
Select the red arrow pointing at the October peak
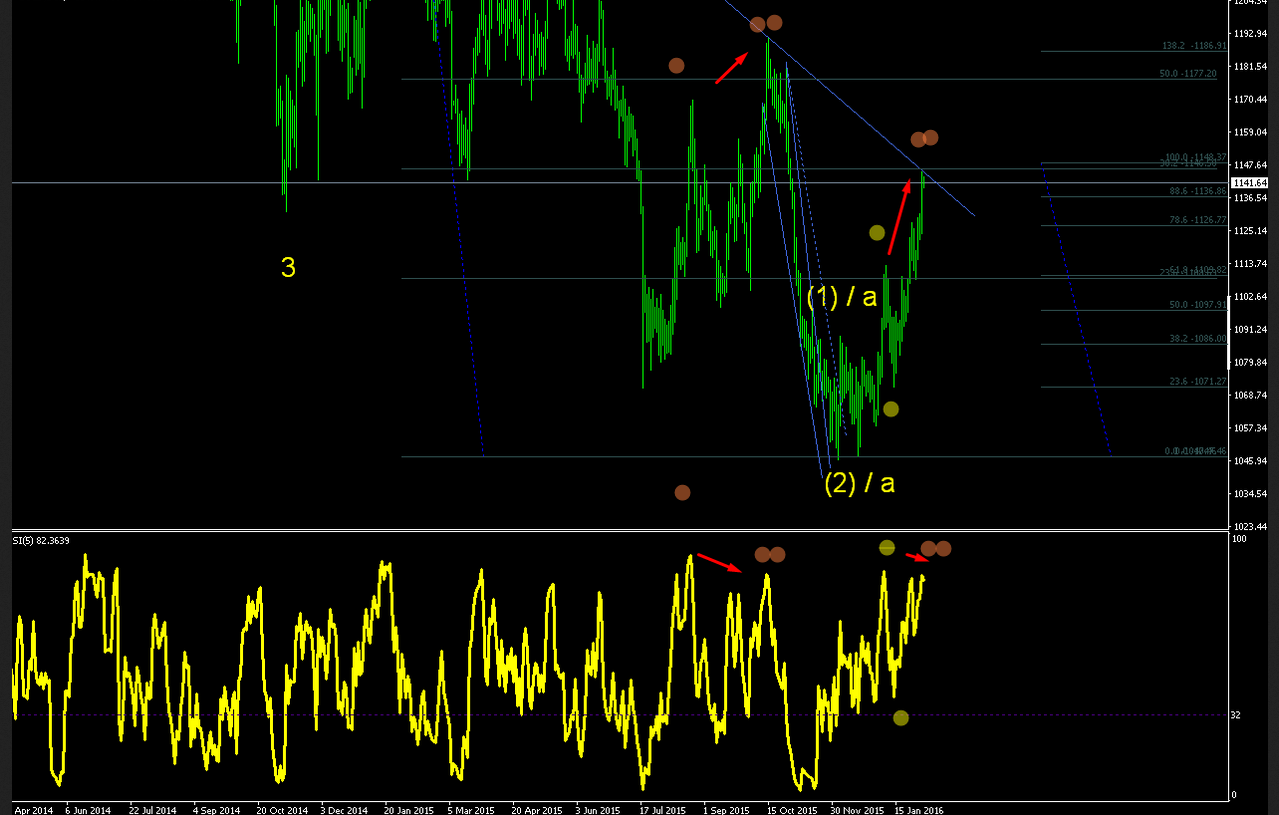pyautogui.click(x=732, y=68)
